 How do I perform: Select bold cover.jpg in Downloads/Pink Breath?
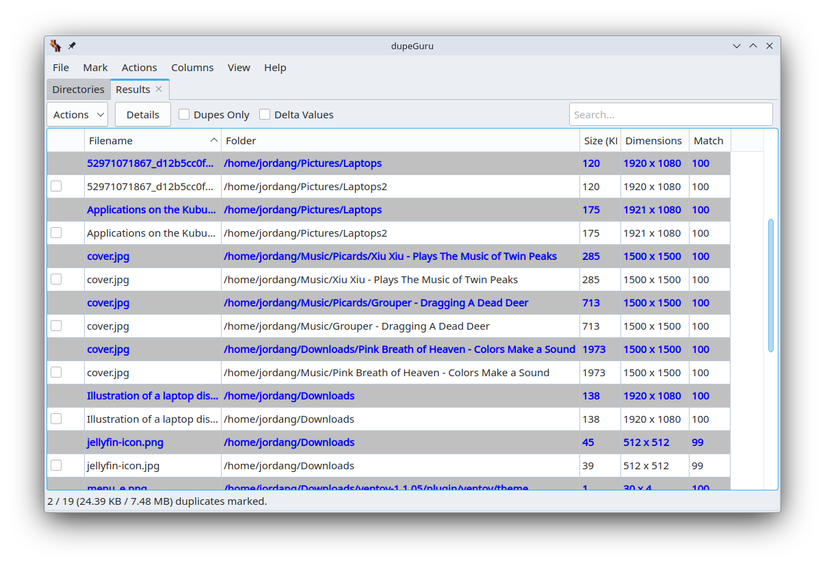coord(388,349)
